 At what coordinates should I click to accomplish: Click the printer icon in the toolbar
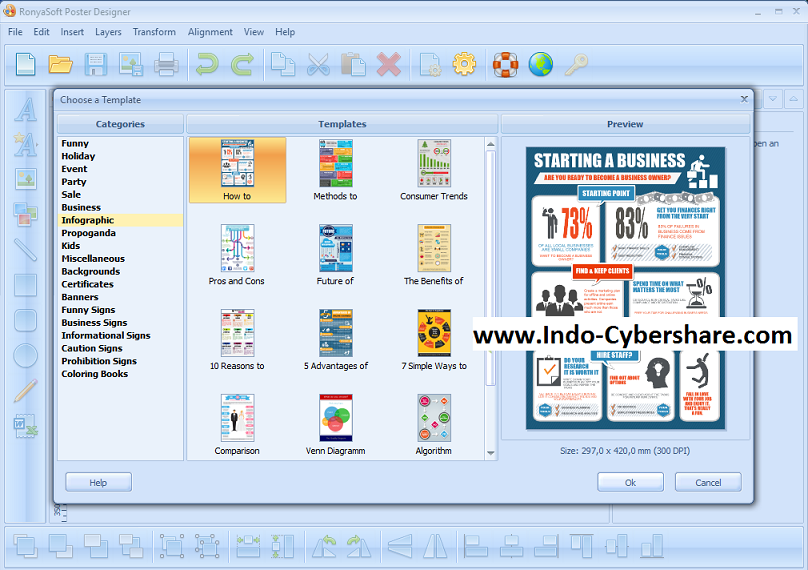tap(166, 64)
